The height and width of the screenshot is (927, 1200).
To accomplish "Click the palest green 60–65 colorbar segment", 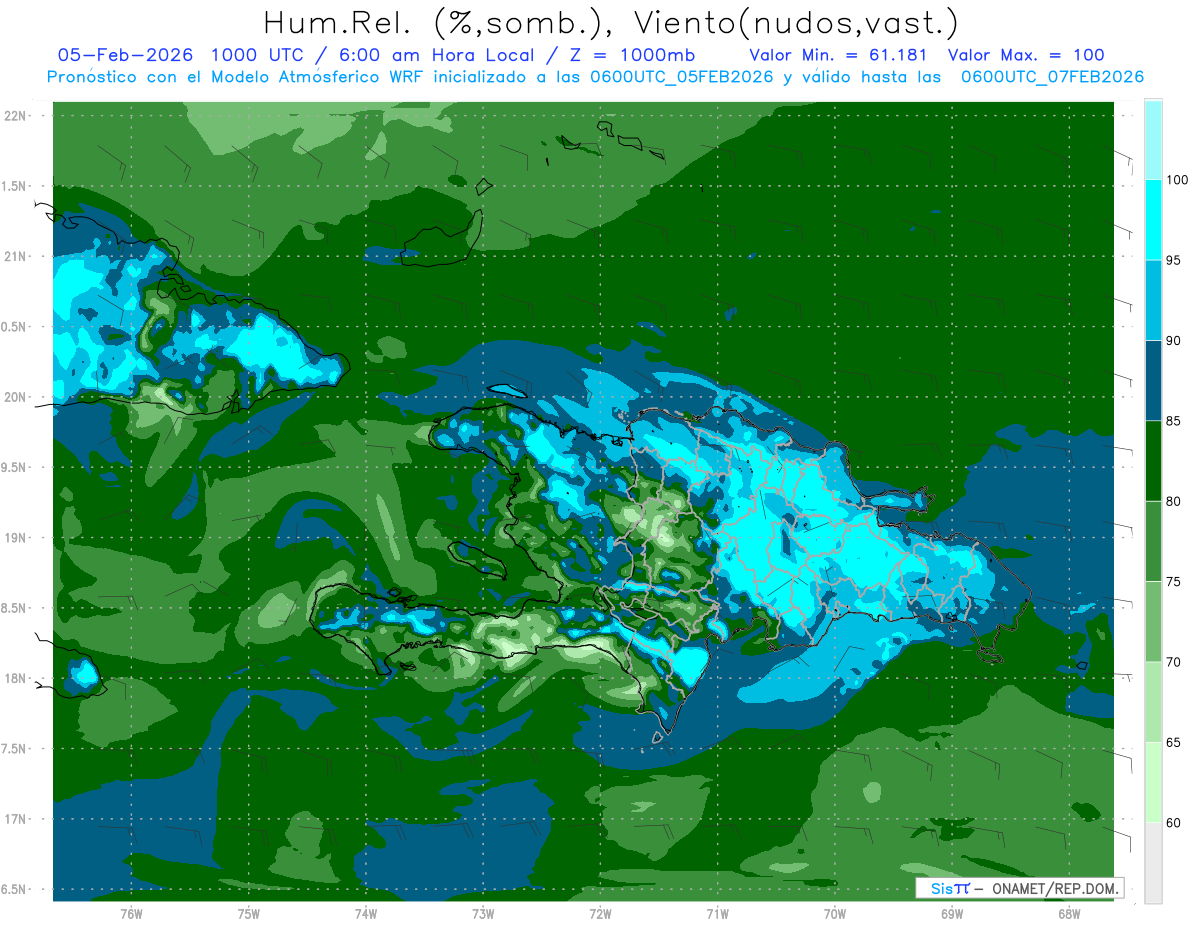I will [1153, 782].
